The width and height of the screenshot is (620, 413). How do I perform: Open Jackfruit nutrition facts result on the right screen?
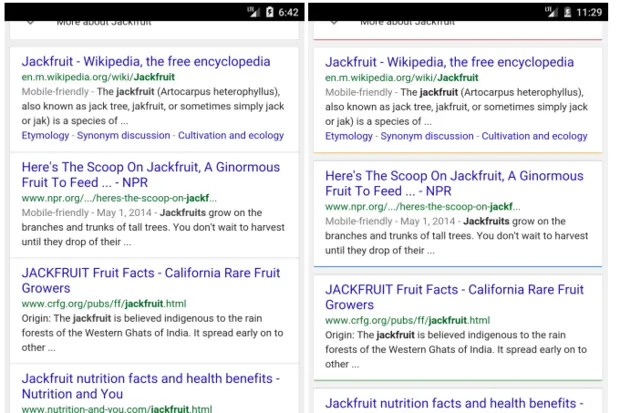click(x=454, y=404)
